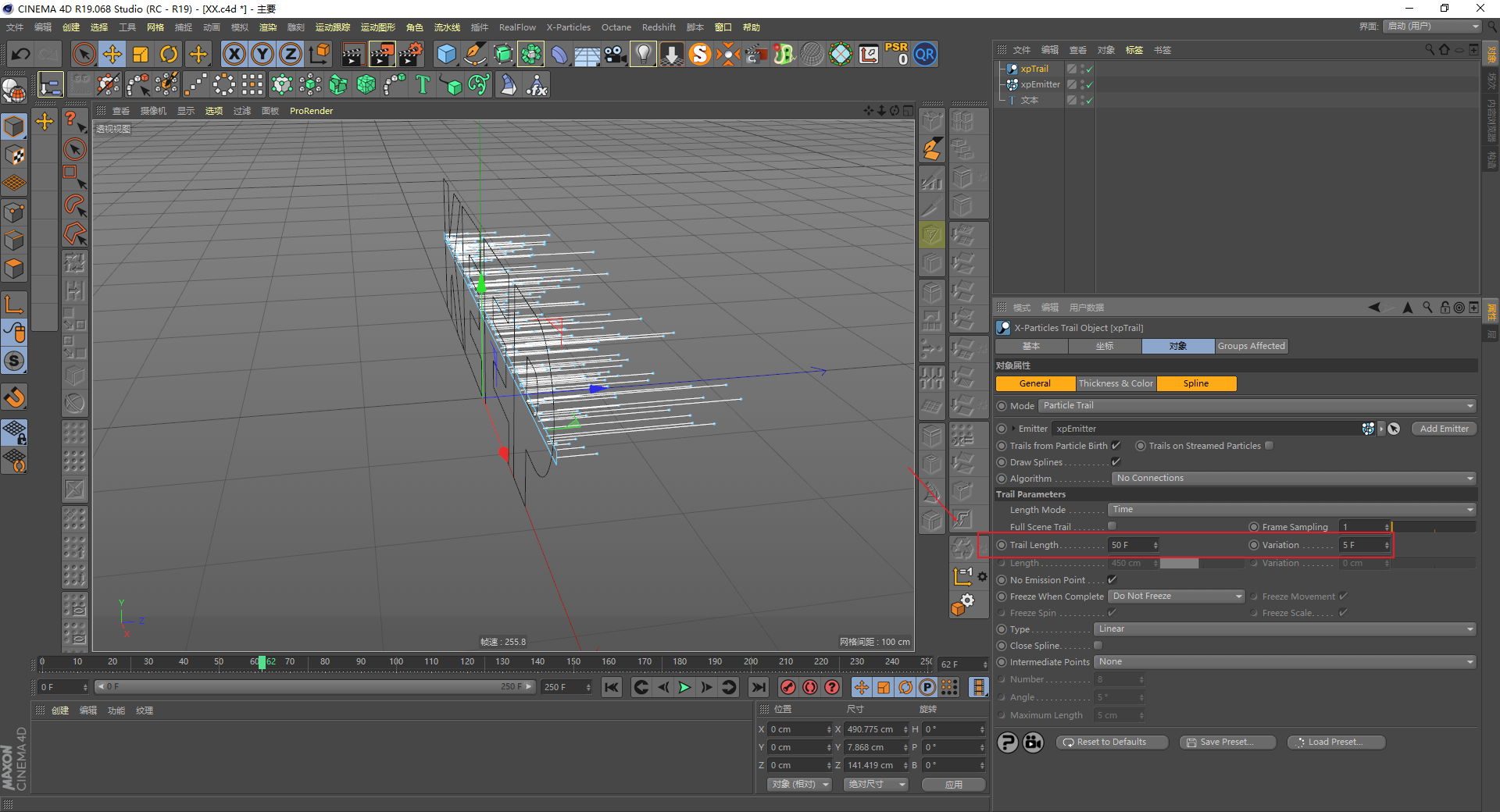Click the orange S plugin icon
Screen dimensions: 1500x812
pyautogui.click(x=700, y=54)
